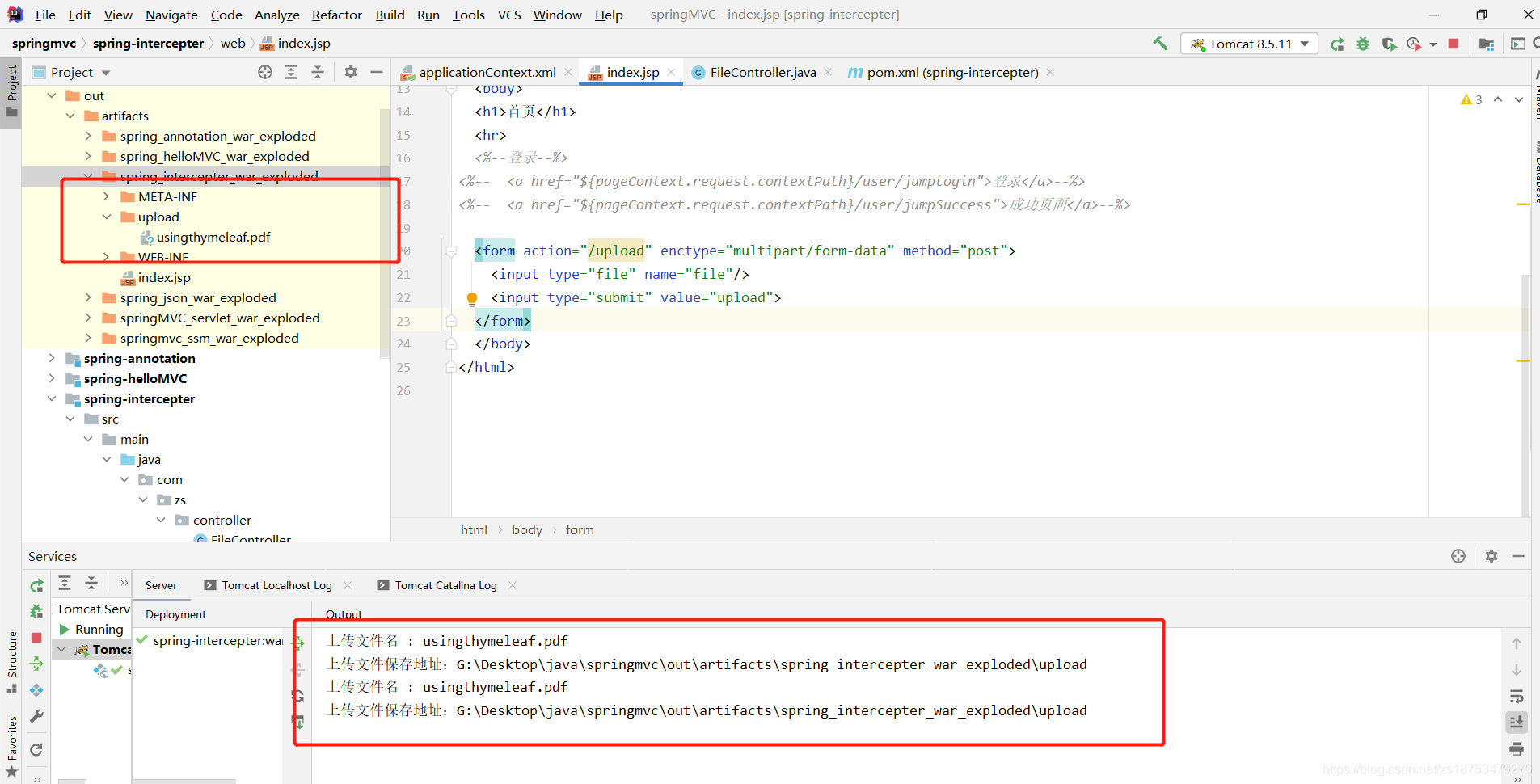Click Expand All in the Project panel header

pos(291,72)
